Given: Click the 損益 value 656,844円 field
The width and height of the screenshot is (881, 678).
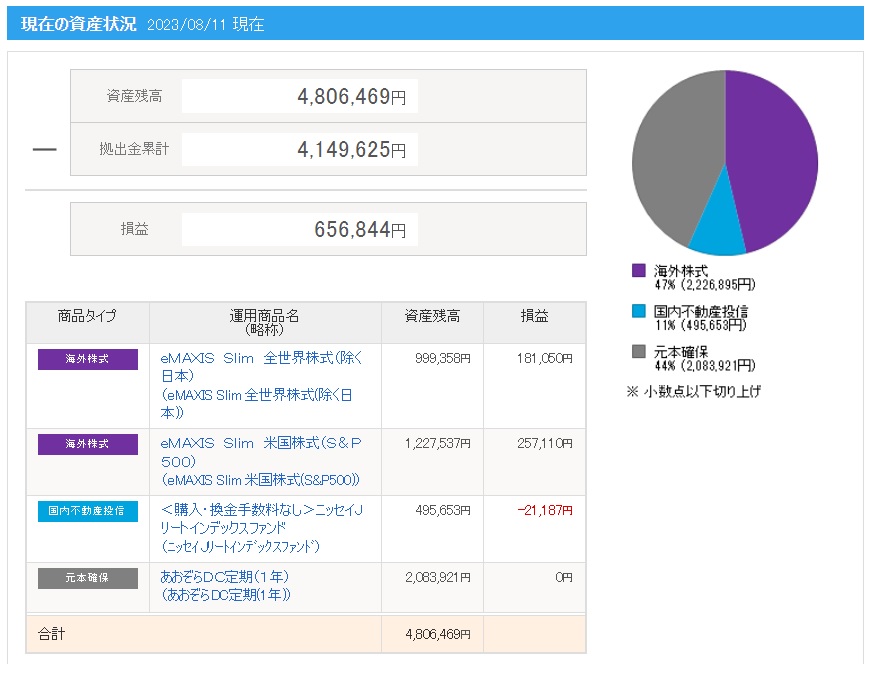Looking at the screenshot, I should point(299,229).
